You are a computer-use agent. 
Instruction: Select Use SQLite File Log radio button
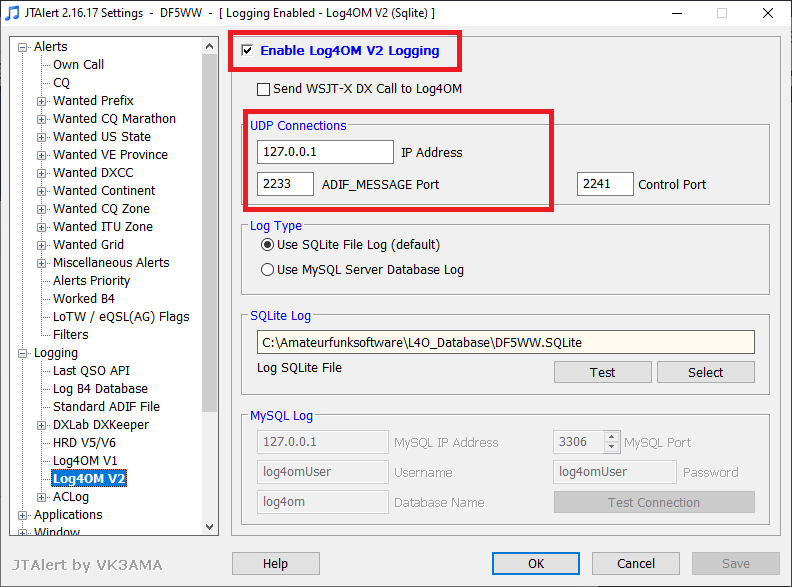coord(267,245)
